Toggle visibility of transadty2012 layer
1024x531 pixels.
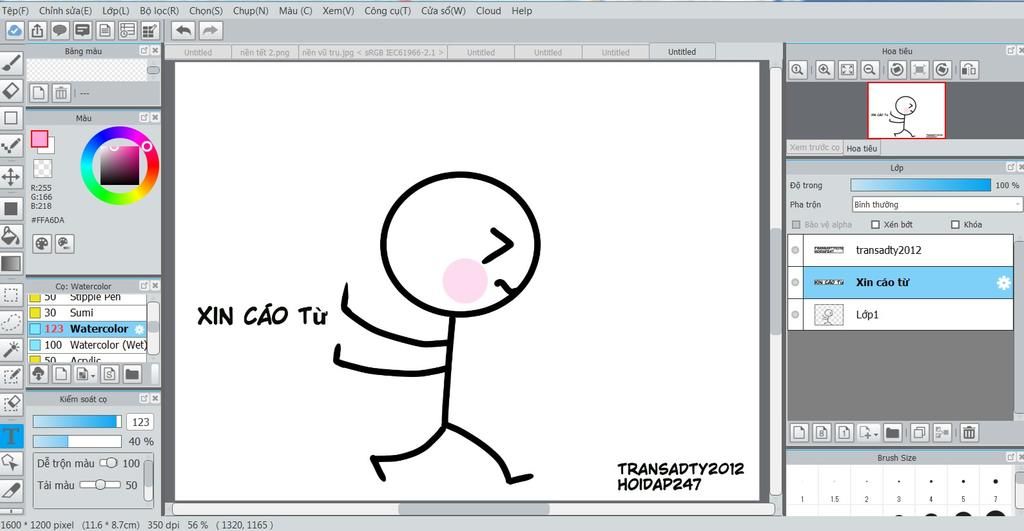pos(795,250)
